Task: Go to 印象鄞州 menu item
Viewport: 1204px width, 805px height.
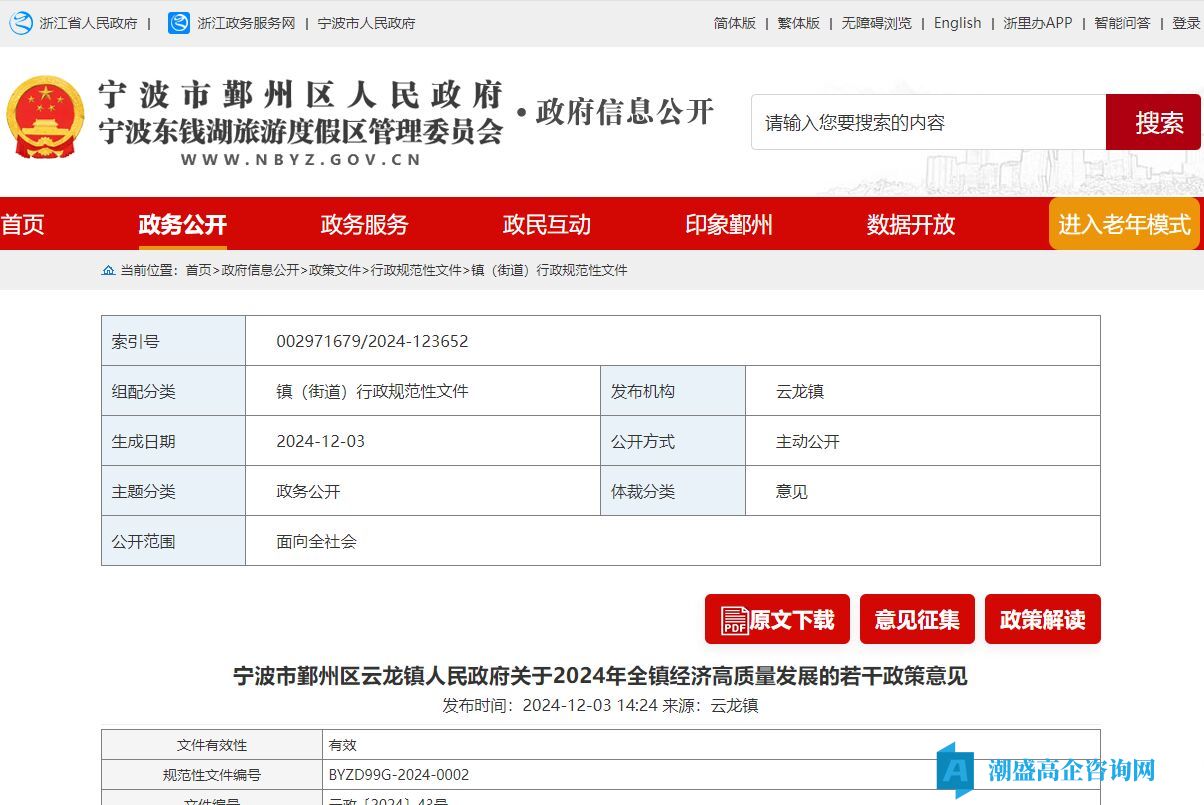Action: point(728,224)
